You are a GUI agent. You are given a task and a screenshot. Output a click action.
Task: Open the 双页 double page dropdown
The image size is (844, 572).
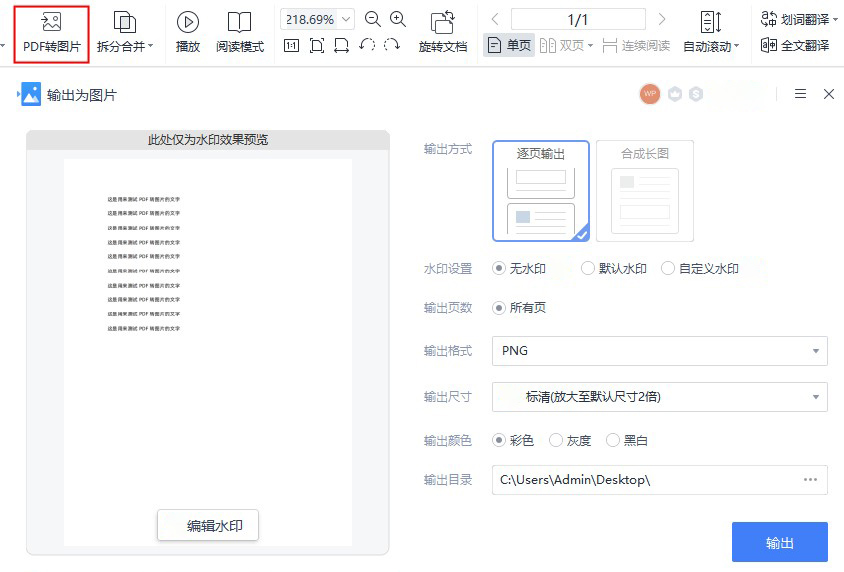pos(566,46)
